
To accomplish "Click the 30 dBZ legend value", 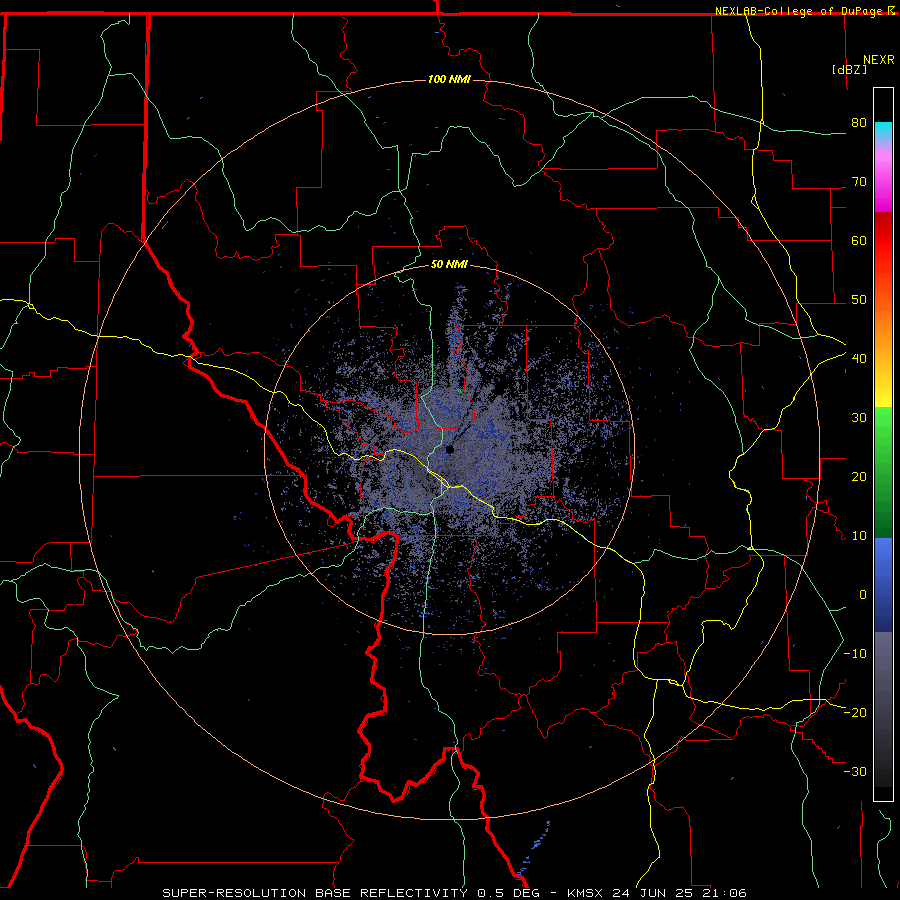I will click(859, 417).
